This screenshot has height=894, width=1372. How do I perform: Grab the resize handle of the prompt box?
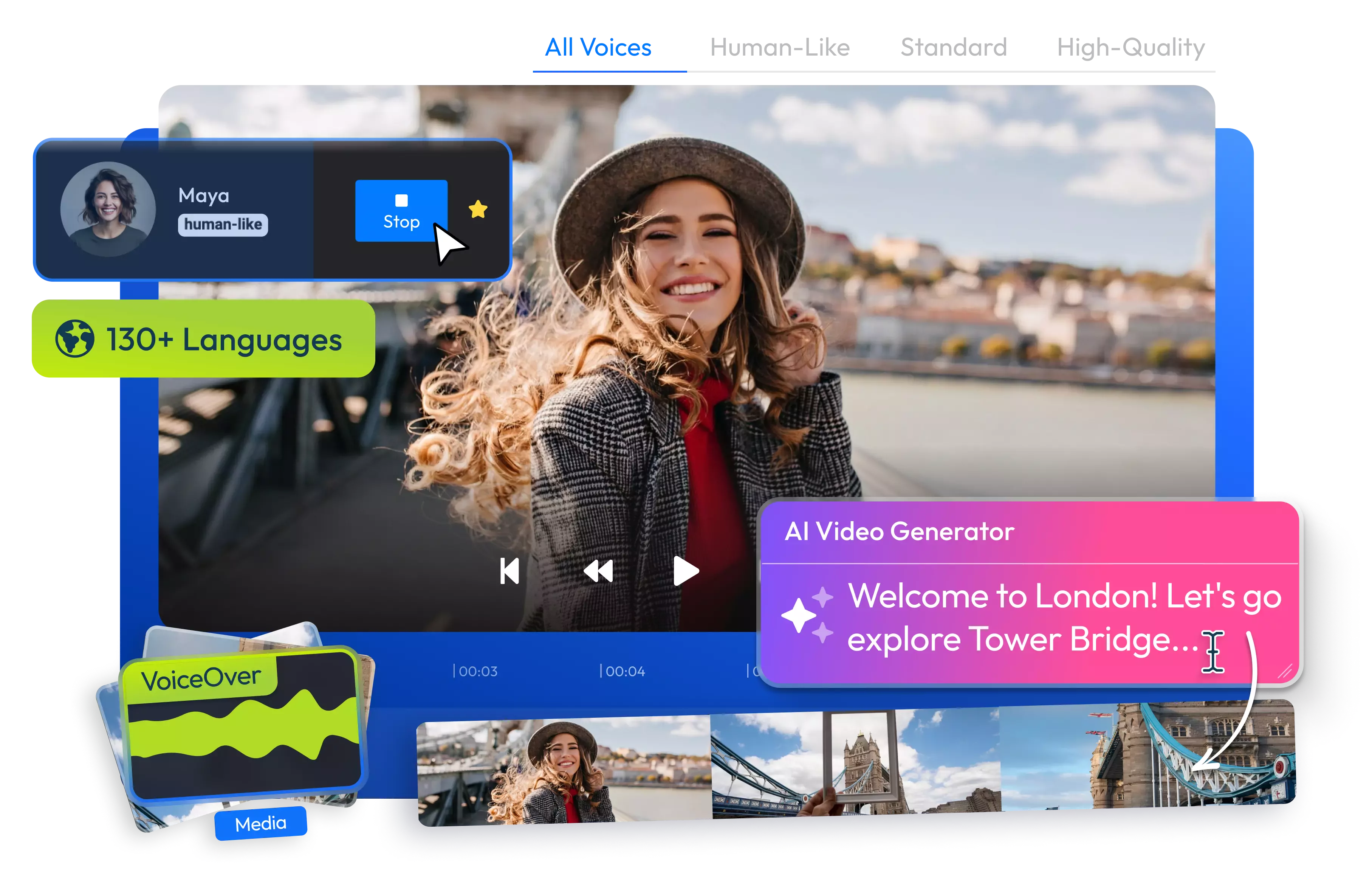coord(1285,671)
